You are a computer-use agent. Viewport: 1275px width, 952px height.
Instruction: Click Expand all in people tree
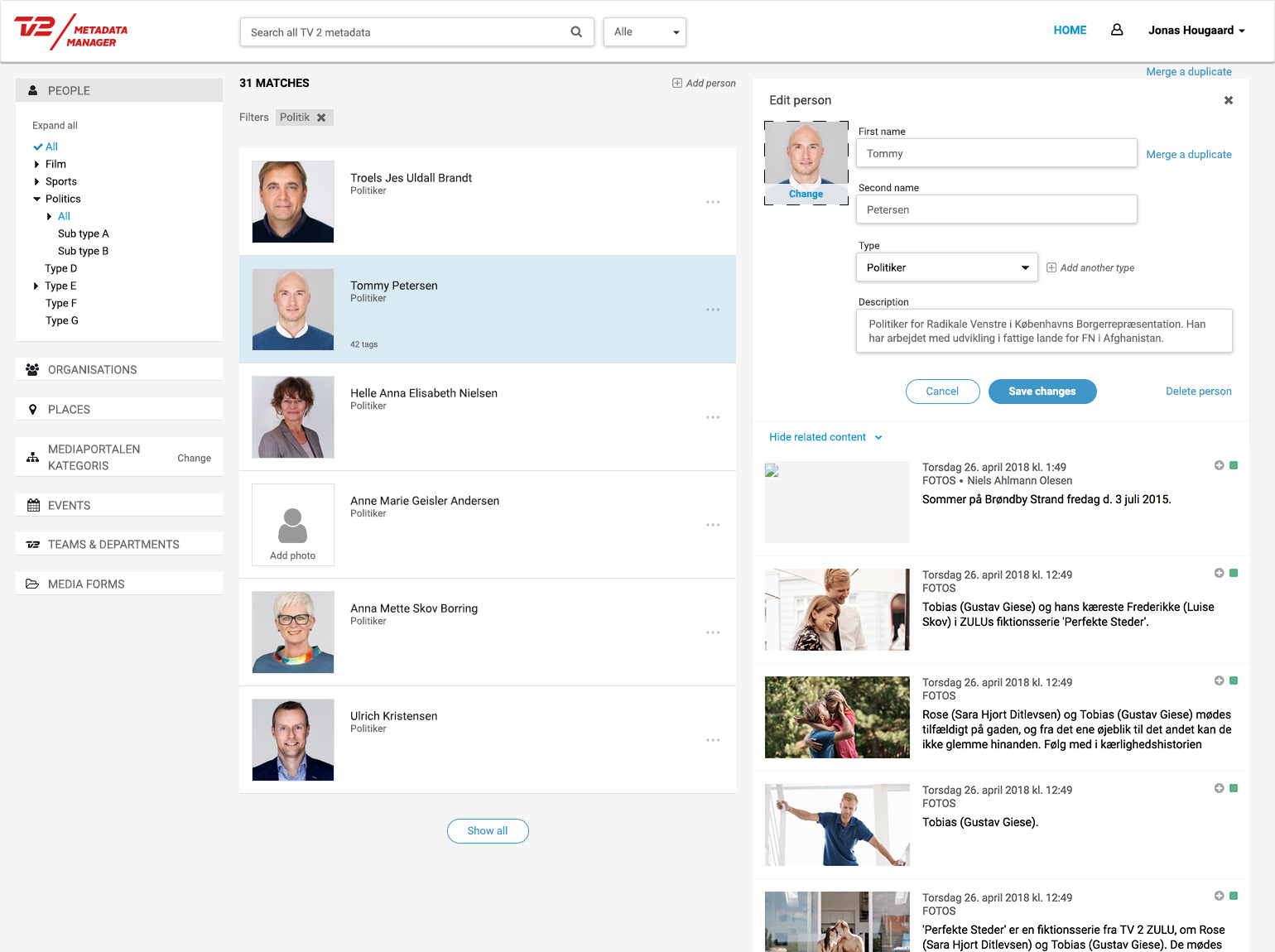[x=55, y=126]
